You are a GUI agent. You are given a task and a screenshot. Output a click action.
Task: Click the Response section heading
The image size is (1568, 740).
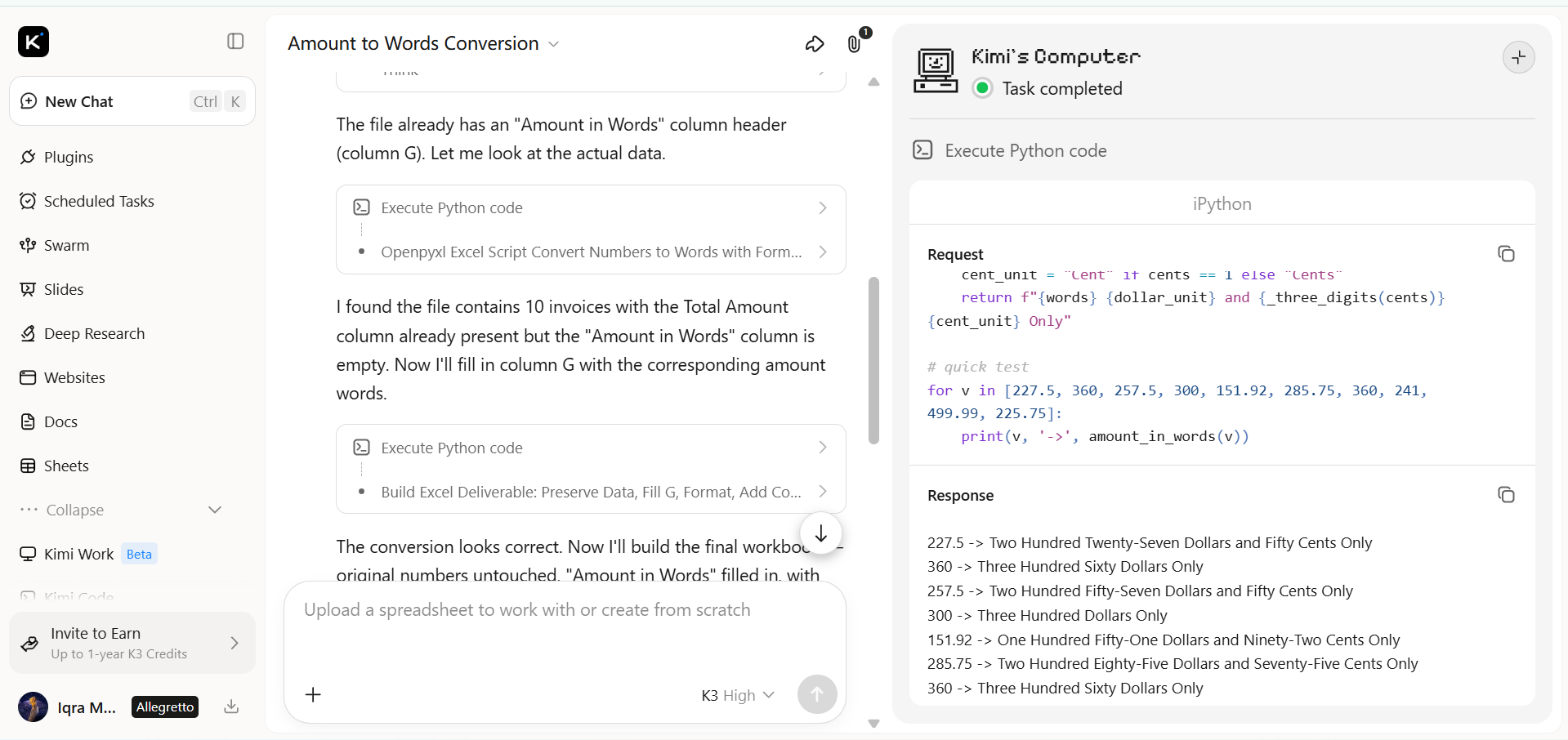(x=960, y=495)
